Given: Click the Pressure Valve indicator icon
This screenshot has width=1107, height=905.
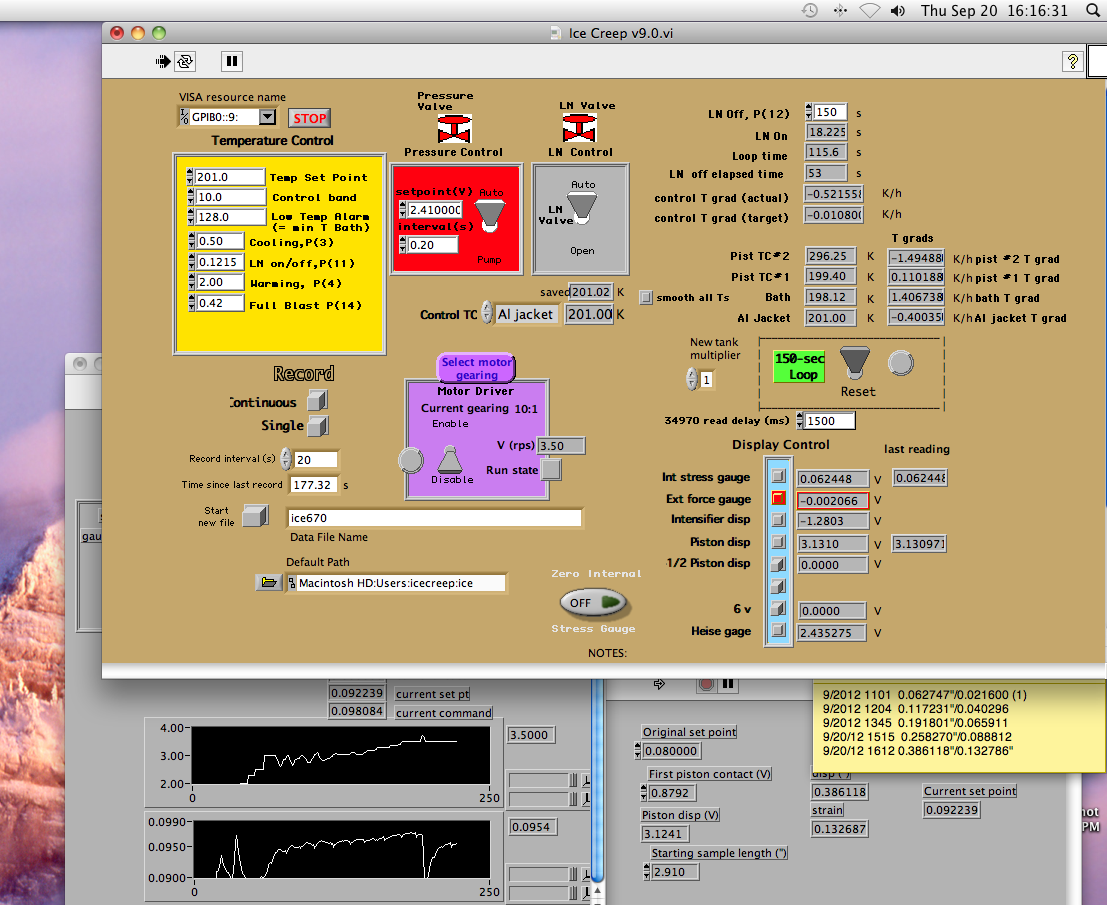Looking at the screenshot, I should click(x=455, y=128).
